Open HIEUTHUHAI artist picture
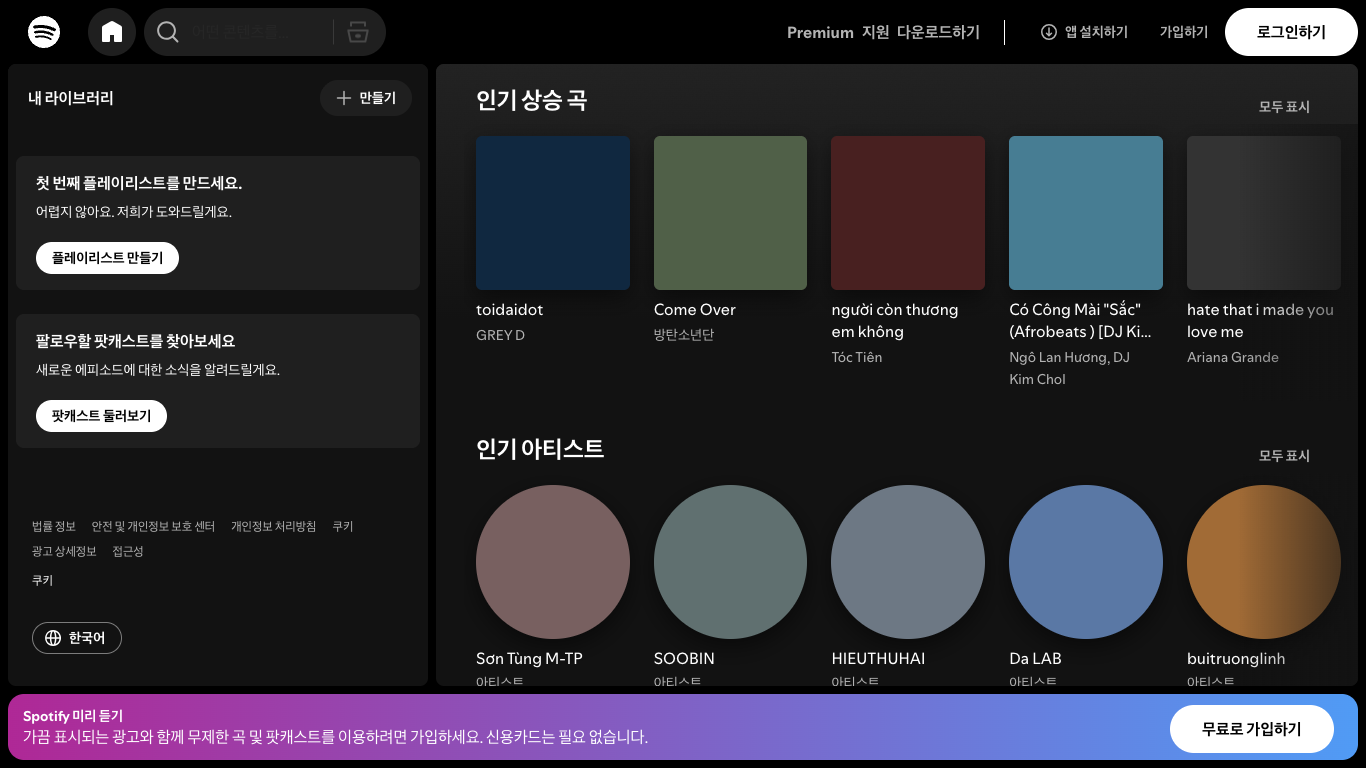This screenshot has height=768, width=1366. click(908, 562)
